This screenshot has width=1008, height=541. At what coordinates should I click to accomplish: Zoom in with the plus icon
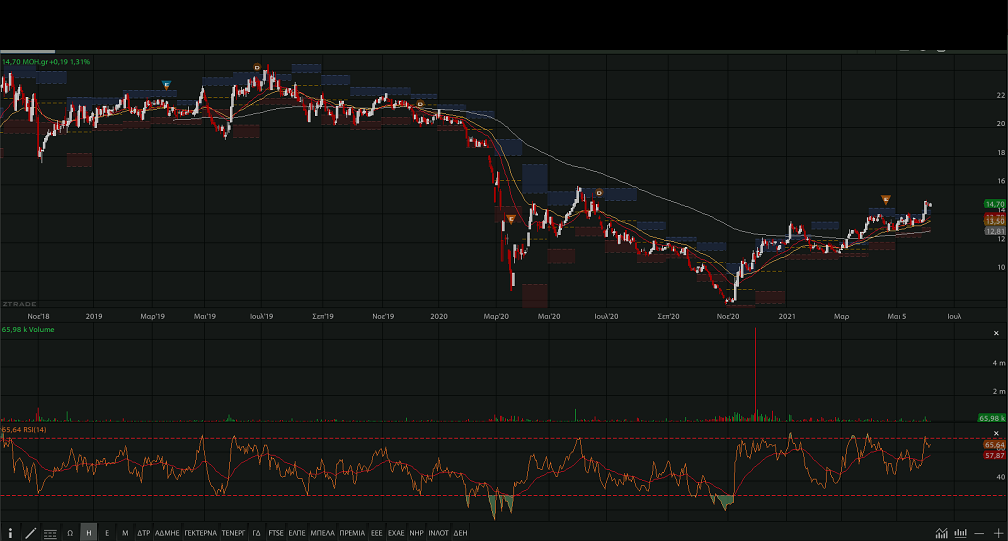click(x=997, y=533)
